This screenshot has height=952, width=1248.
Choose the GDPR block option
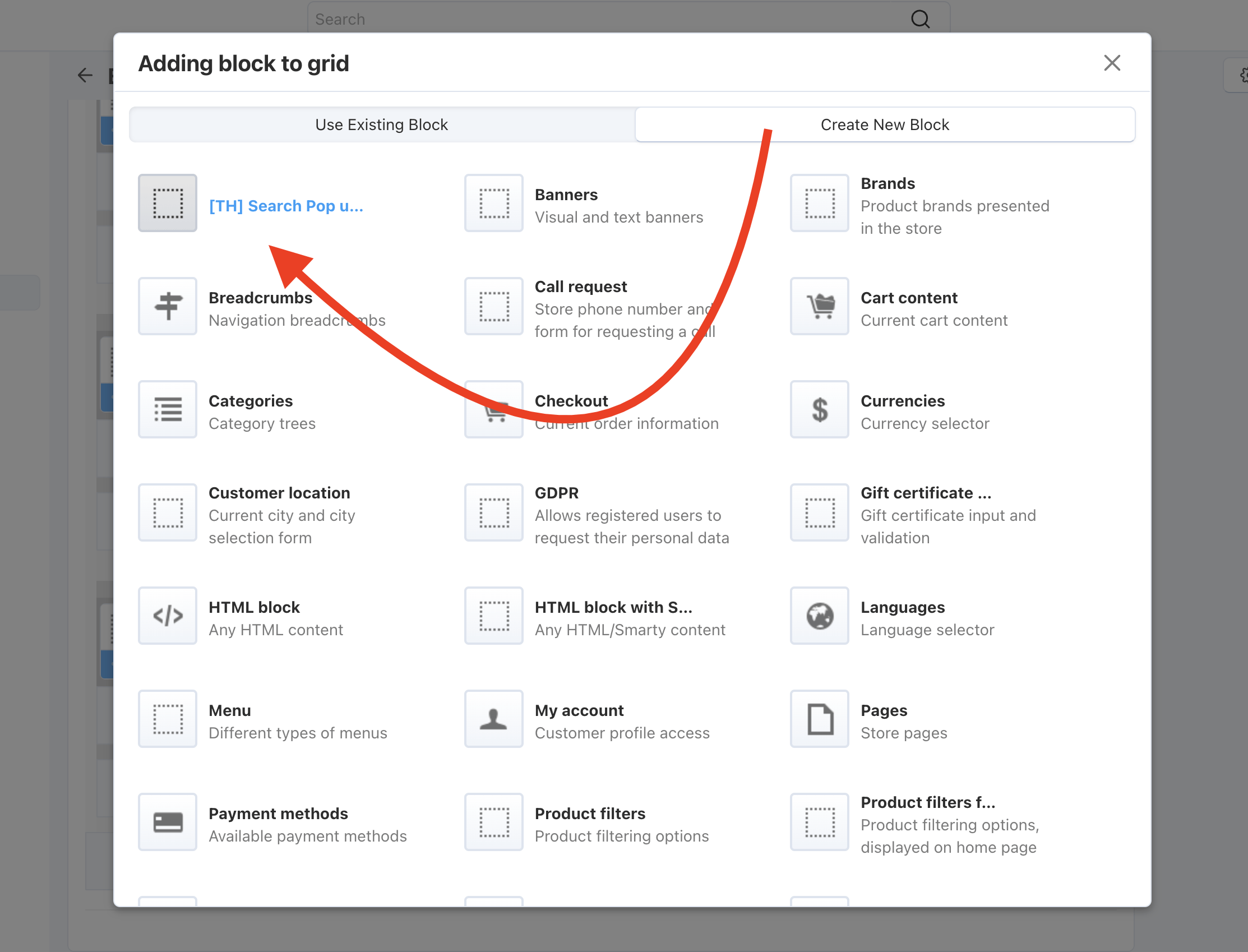click(556, 492)
